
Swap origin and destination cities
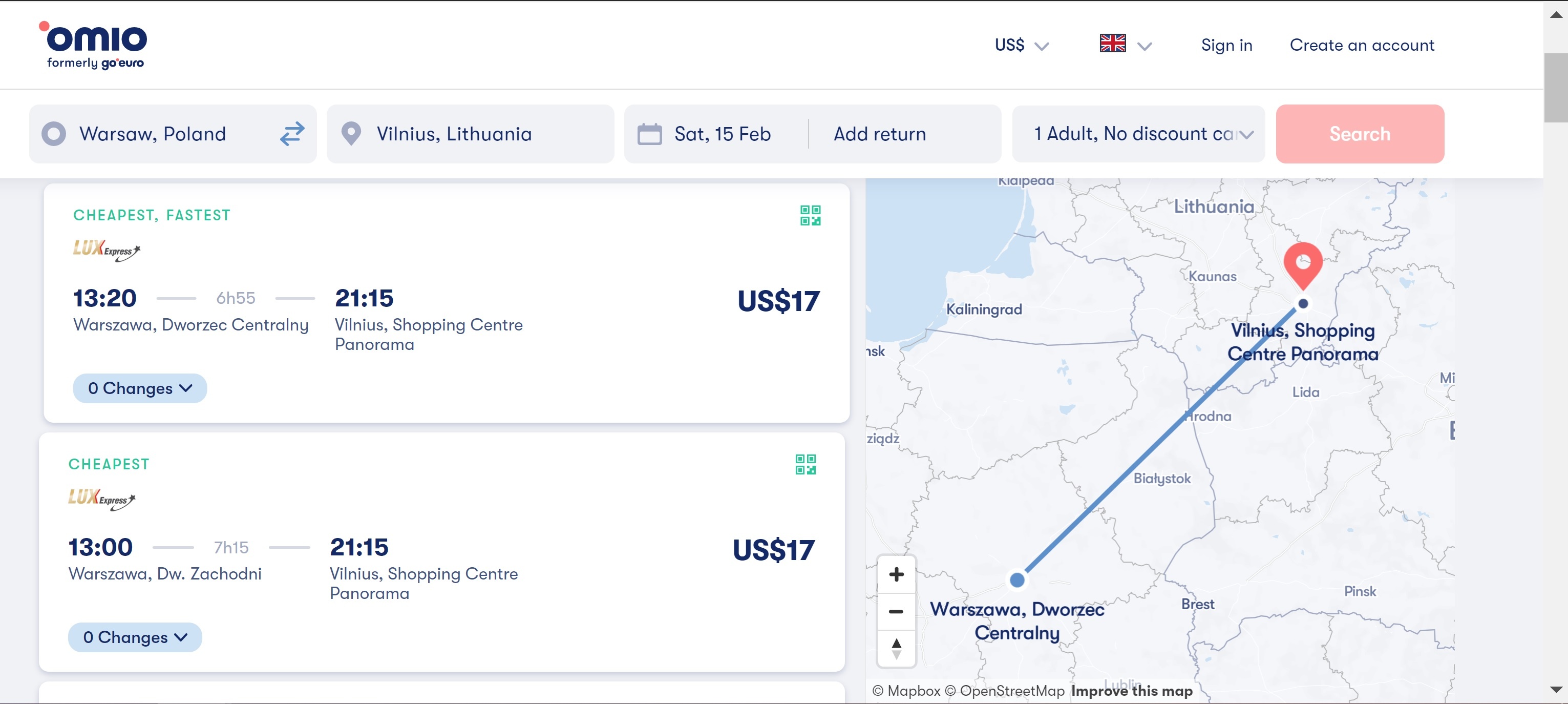(292, 133)
